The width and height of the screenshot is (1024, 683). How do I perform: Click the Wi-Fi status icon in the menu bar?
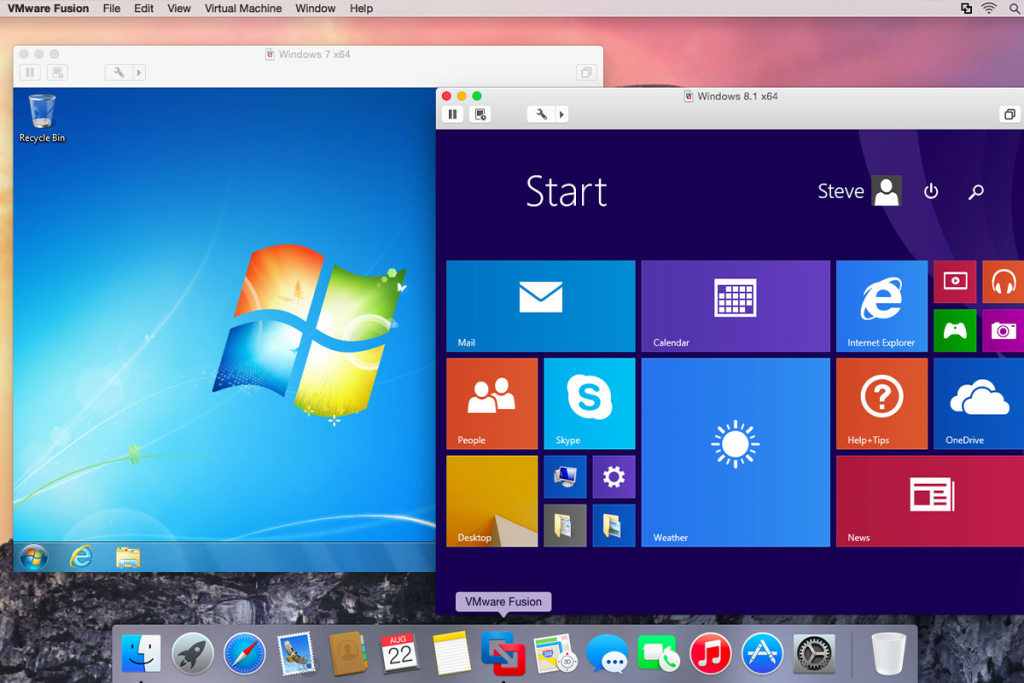coord(989,8)
